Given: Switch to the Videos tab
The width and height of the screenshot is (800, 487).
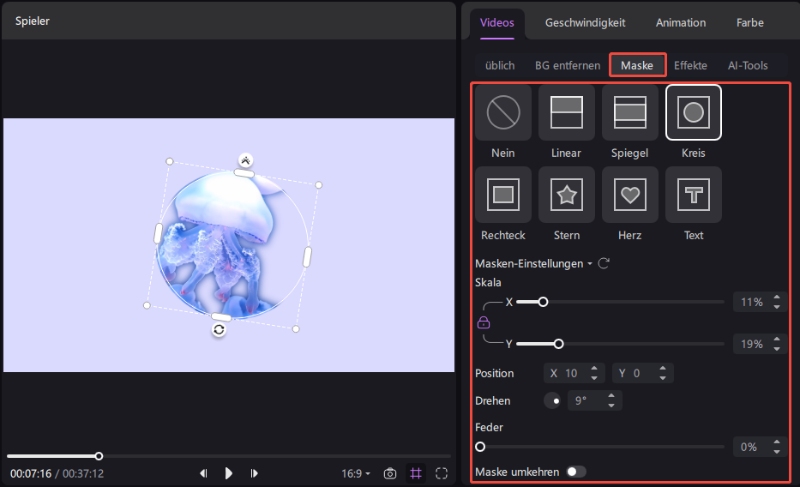Looking at the screenshot, I should pos(497,22).
